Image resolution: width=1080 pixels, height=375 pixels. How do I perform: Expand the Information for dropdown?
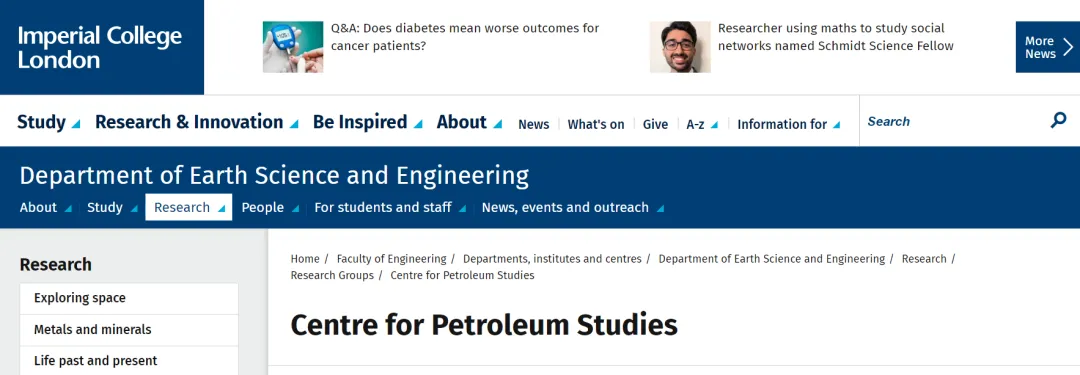[x=789, y=124]
